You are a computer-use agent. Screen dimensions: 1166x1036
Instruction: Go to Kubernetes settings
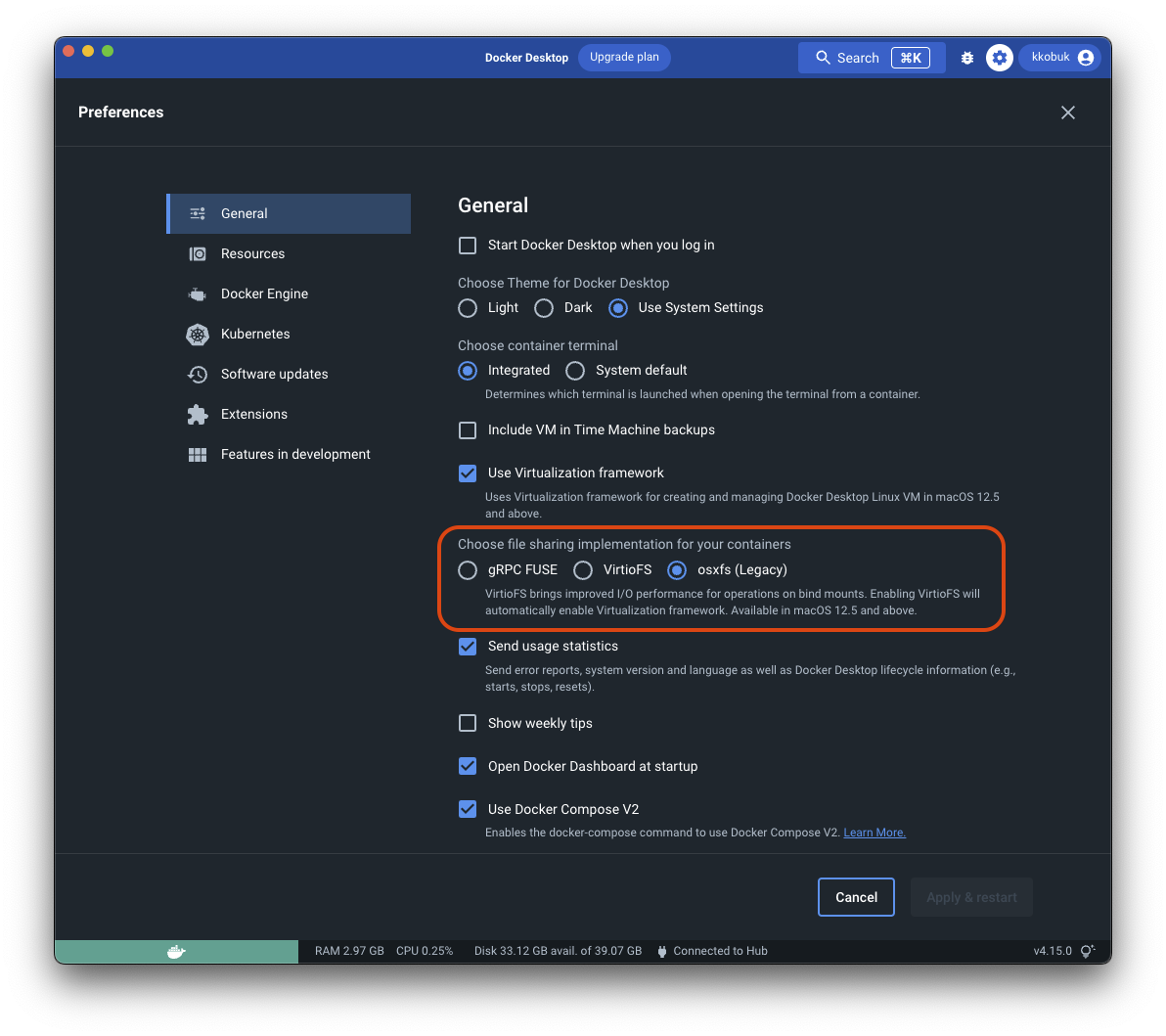(x=289, y=334)
